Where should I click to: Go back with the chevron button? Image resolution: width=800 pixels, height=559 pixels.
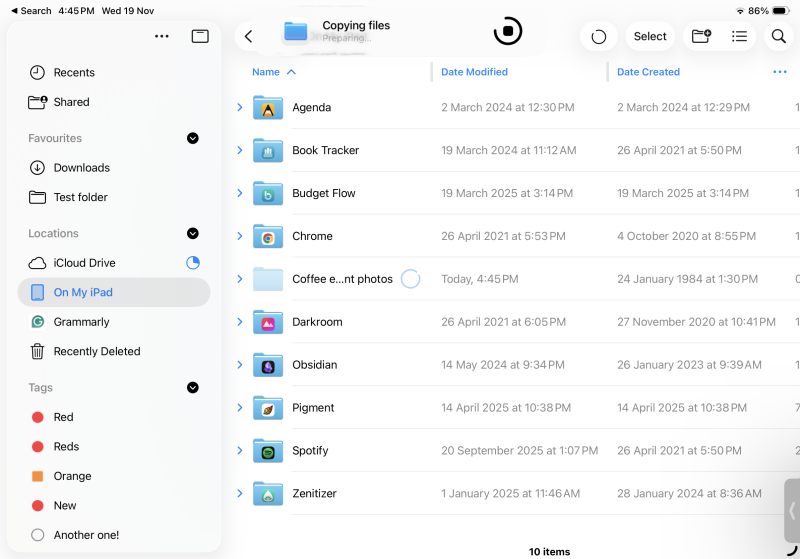(248, 36)
